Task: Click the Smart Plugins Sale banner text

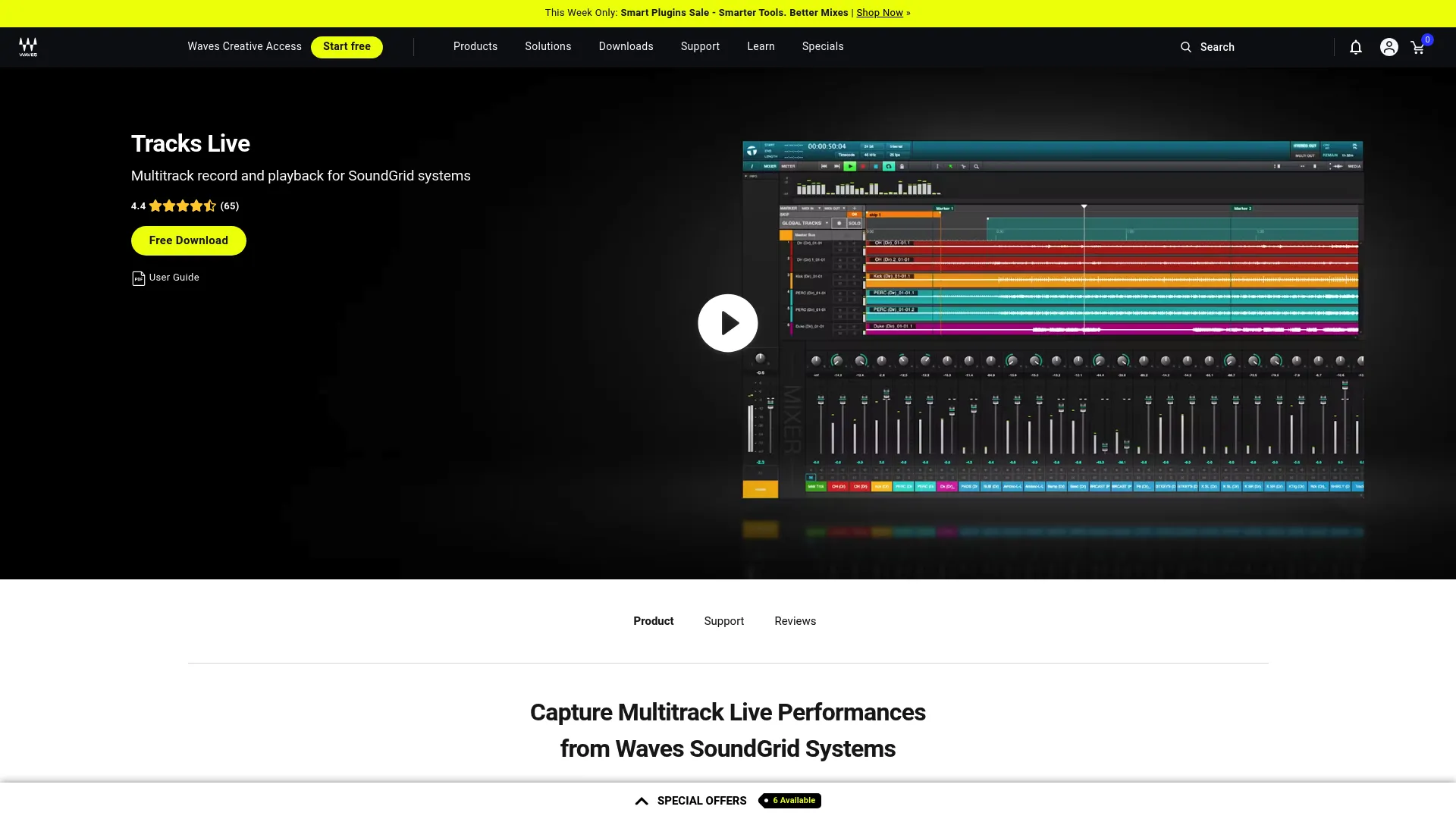Action: 734,13
